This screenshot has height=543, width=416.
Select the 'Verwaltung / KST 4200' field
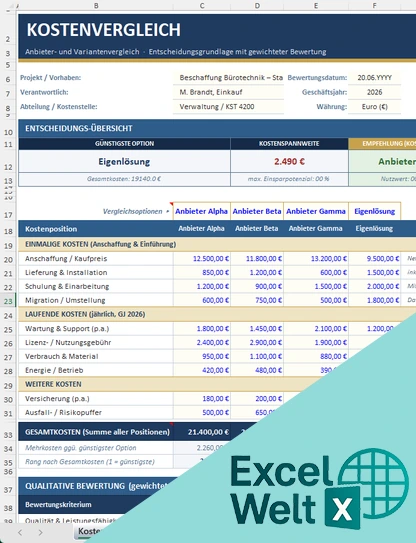[228, 107]
